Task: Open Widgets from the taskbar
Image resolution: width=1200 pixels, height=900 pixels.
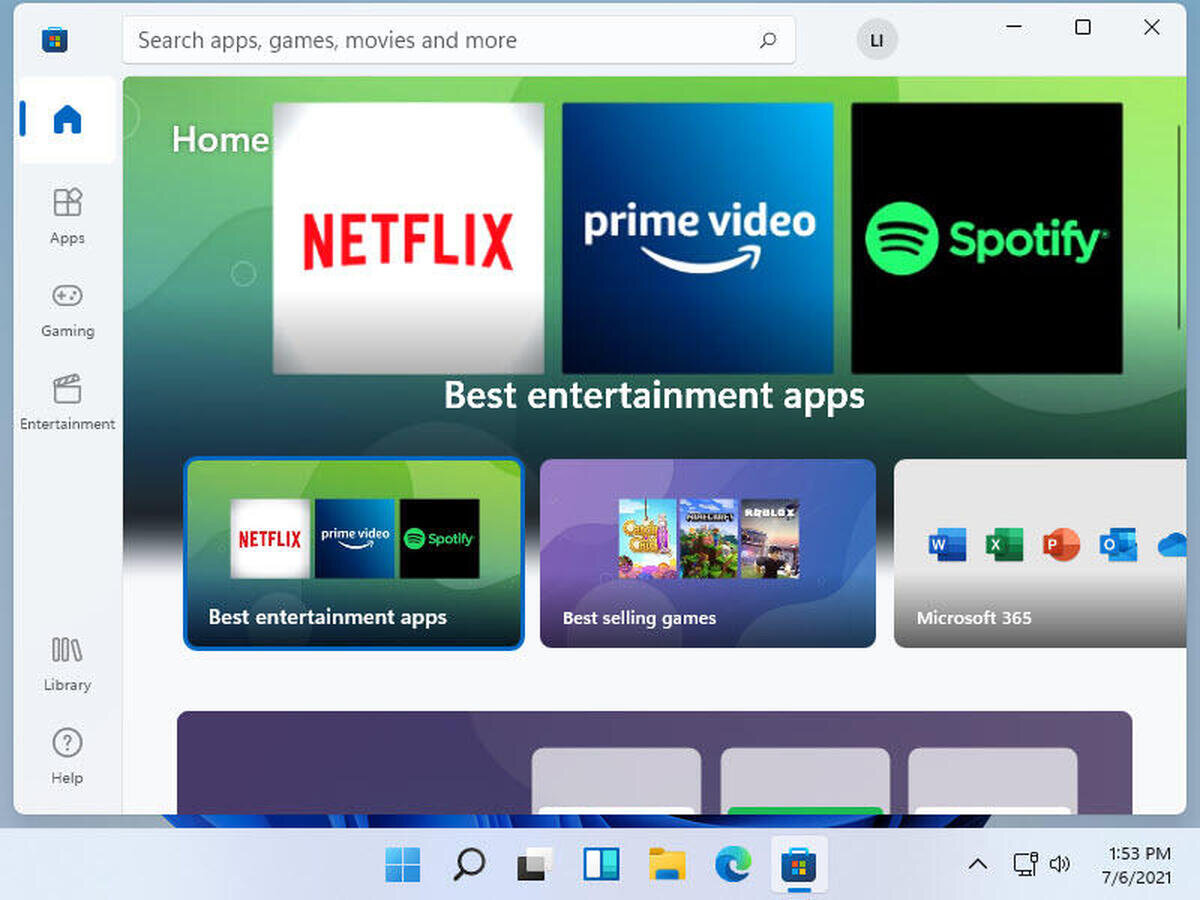Action: click(x=601, y=865)
